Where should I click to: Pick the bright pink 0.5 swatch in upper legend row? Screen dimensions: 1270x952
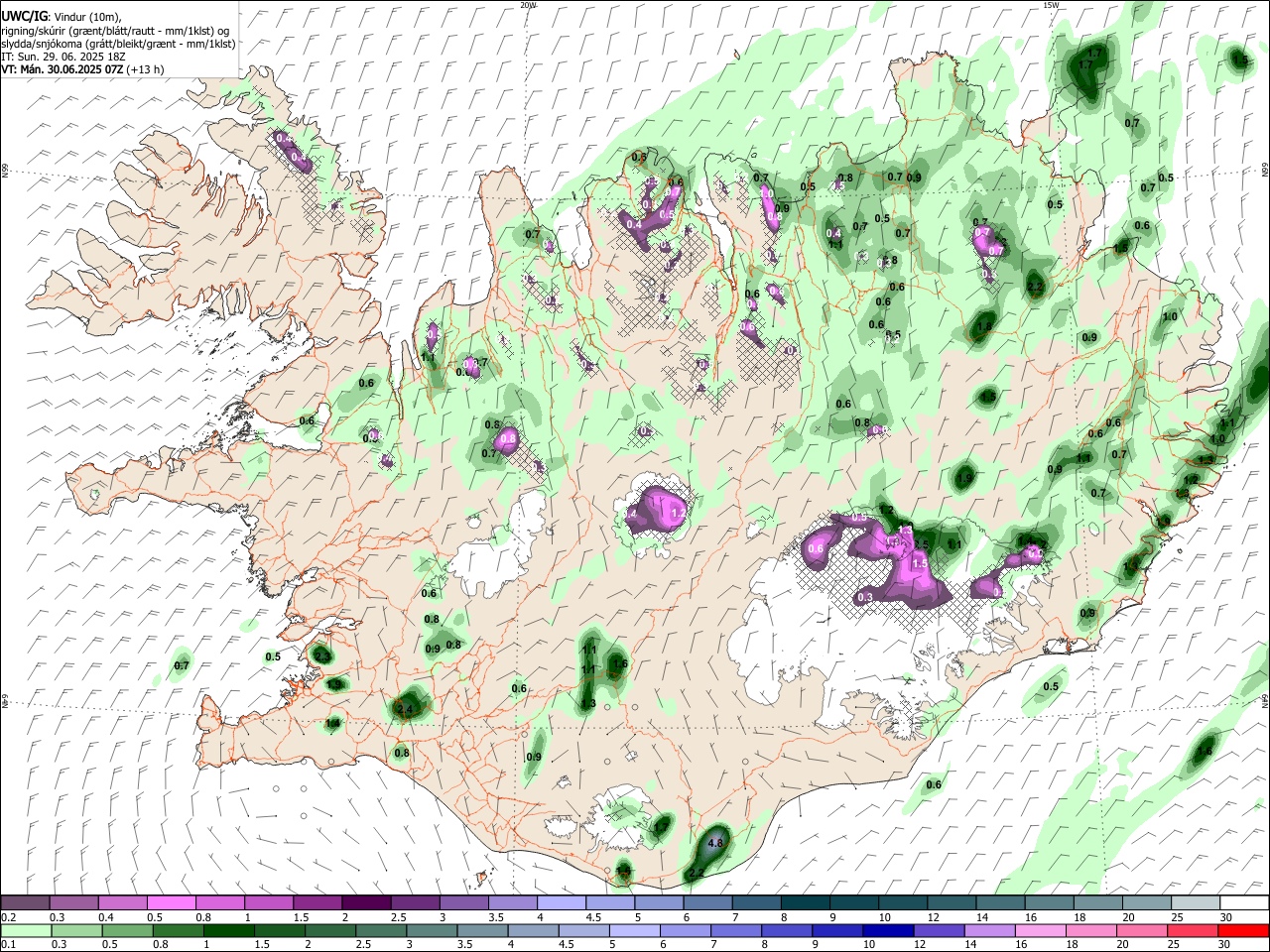click(x=171, y=903)
